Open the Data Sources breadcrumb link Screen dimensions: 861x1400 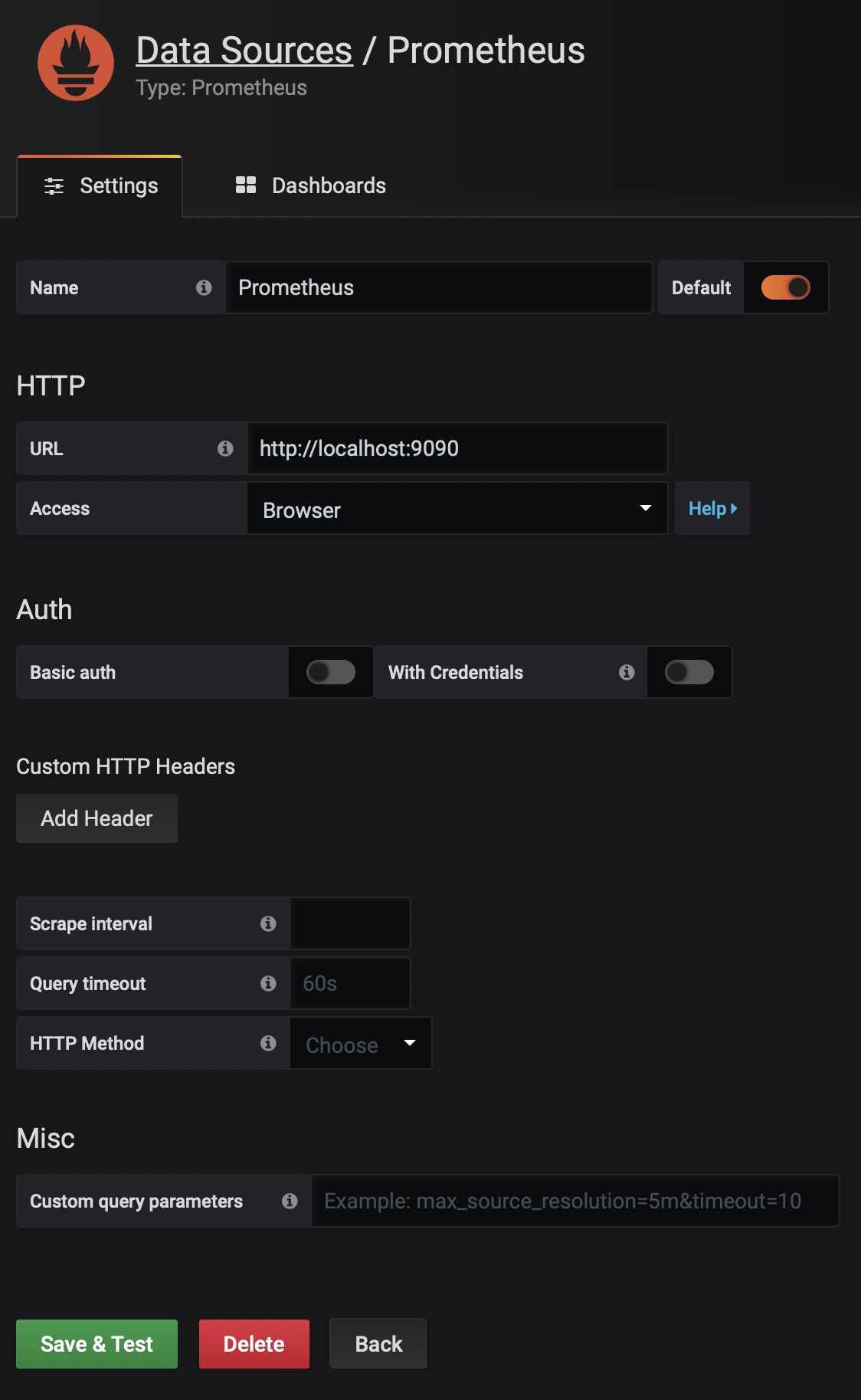(244, 51)
